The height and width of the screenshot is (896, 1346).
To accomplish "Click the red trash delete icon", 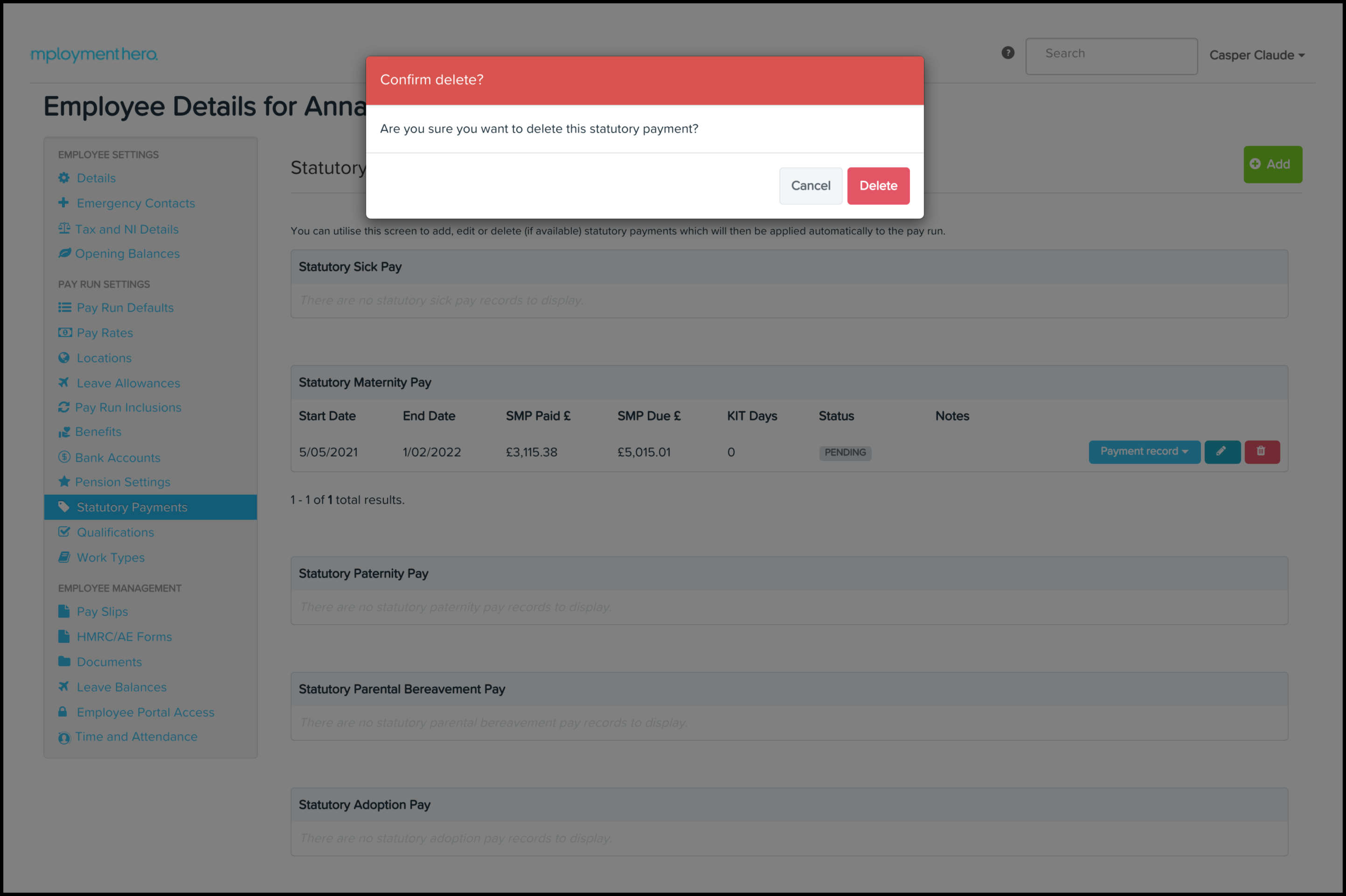I will pos(1262,451).
